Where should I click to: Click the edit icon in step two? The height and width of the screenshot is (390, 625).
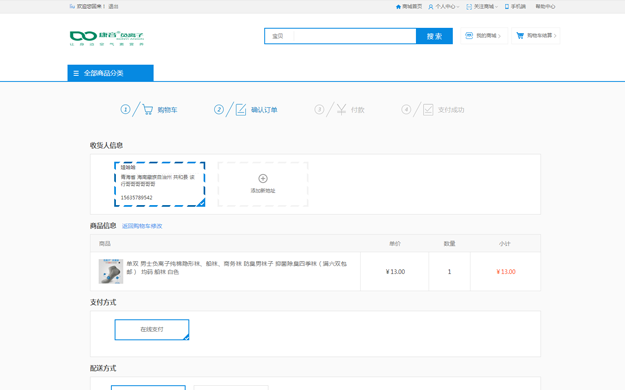(x=241, y=110)
